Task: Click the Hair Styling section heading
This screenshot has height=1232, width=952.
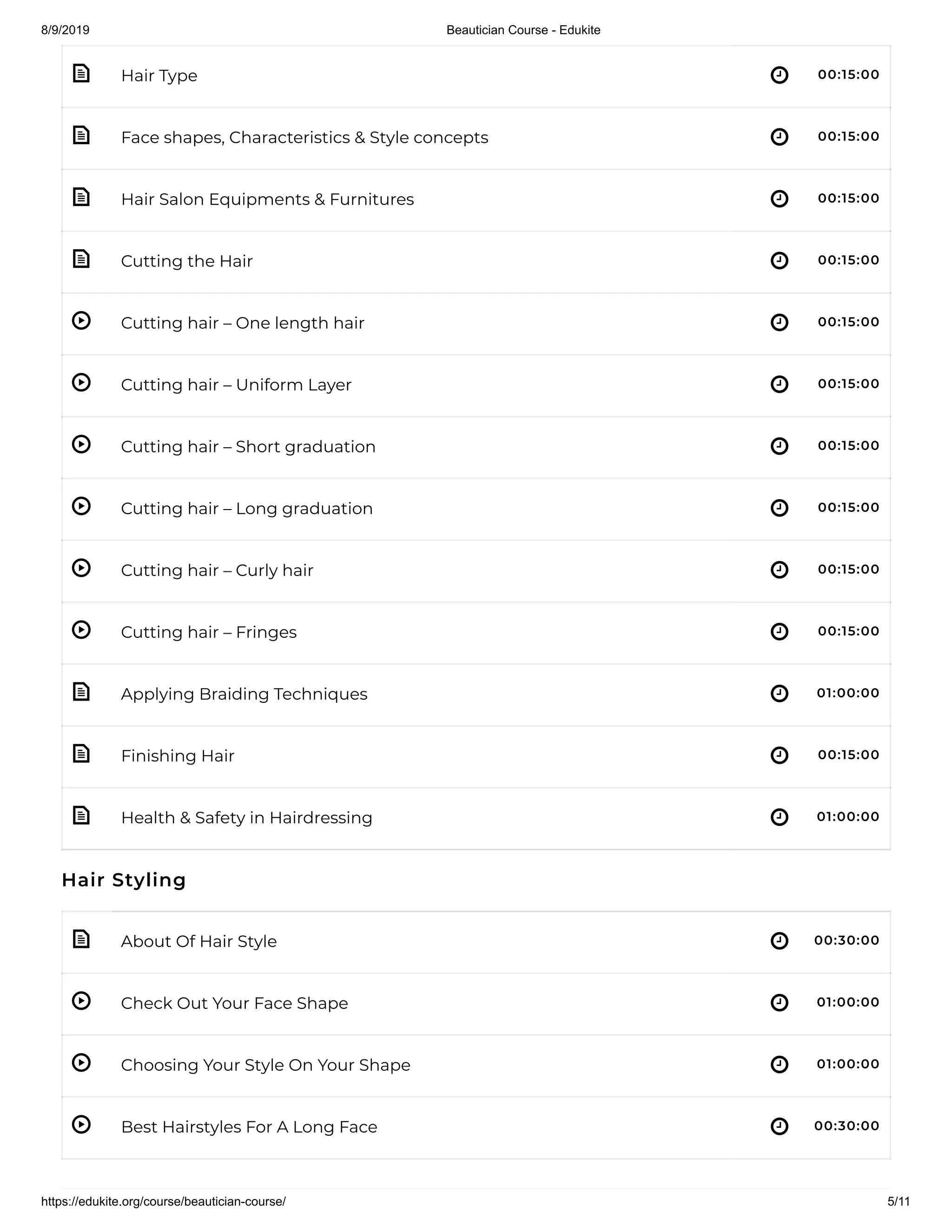Action: pyautogui.click(x=124, y=880)
